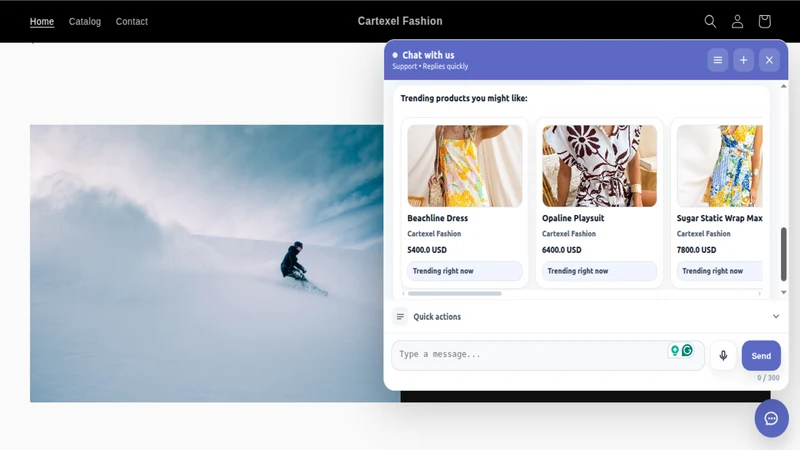Expand the Quick actions chevron
Screen dimensions: 800x450
776,316
